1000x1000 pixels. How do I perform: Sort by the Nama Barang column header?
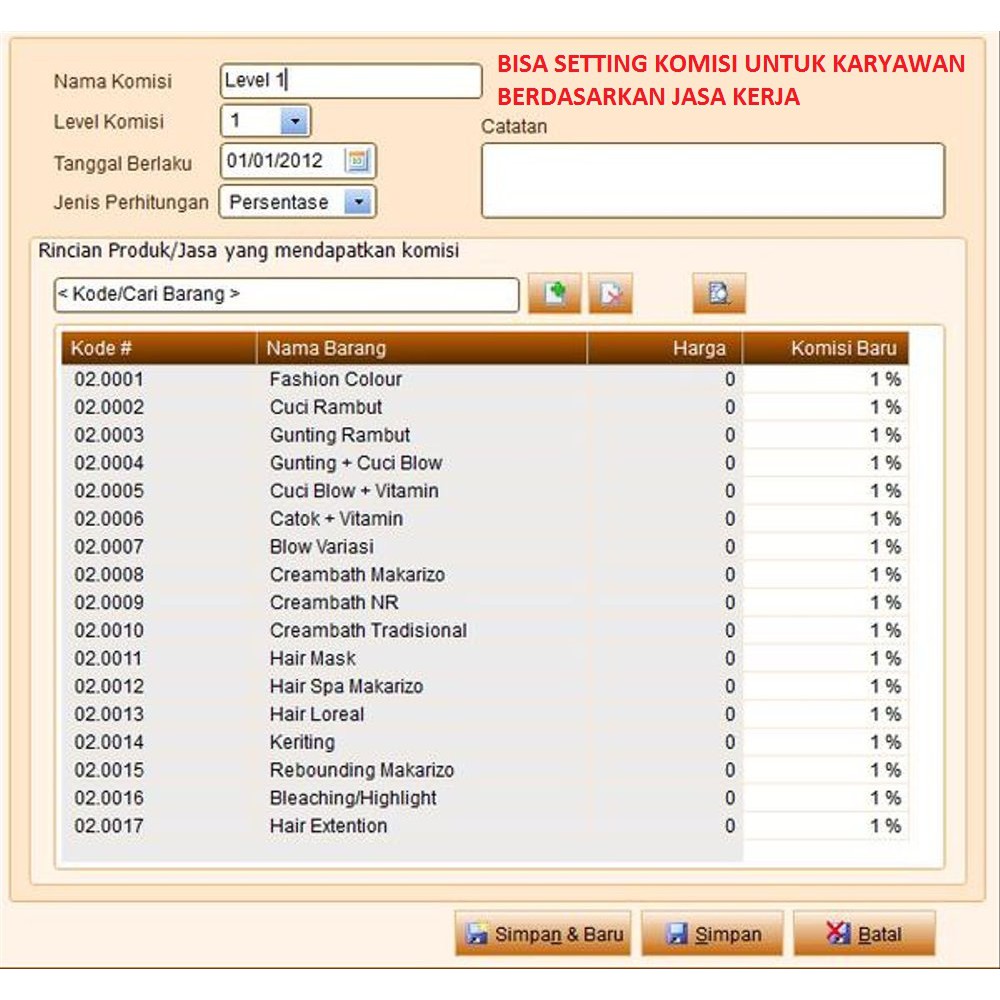420,348
